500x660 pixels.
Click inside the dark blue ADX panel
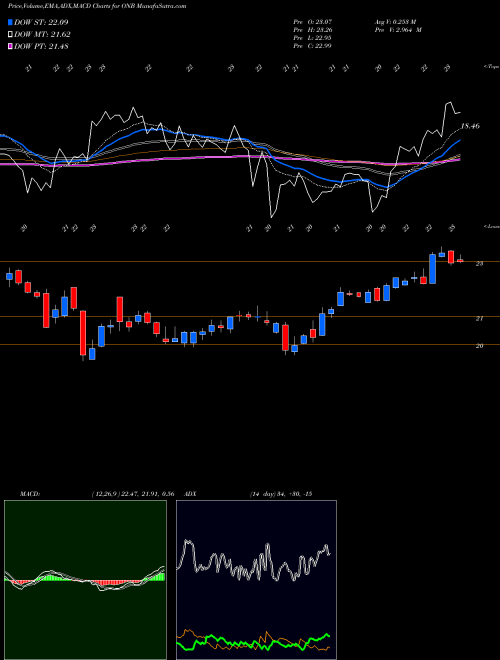point(256,580)
